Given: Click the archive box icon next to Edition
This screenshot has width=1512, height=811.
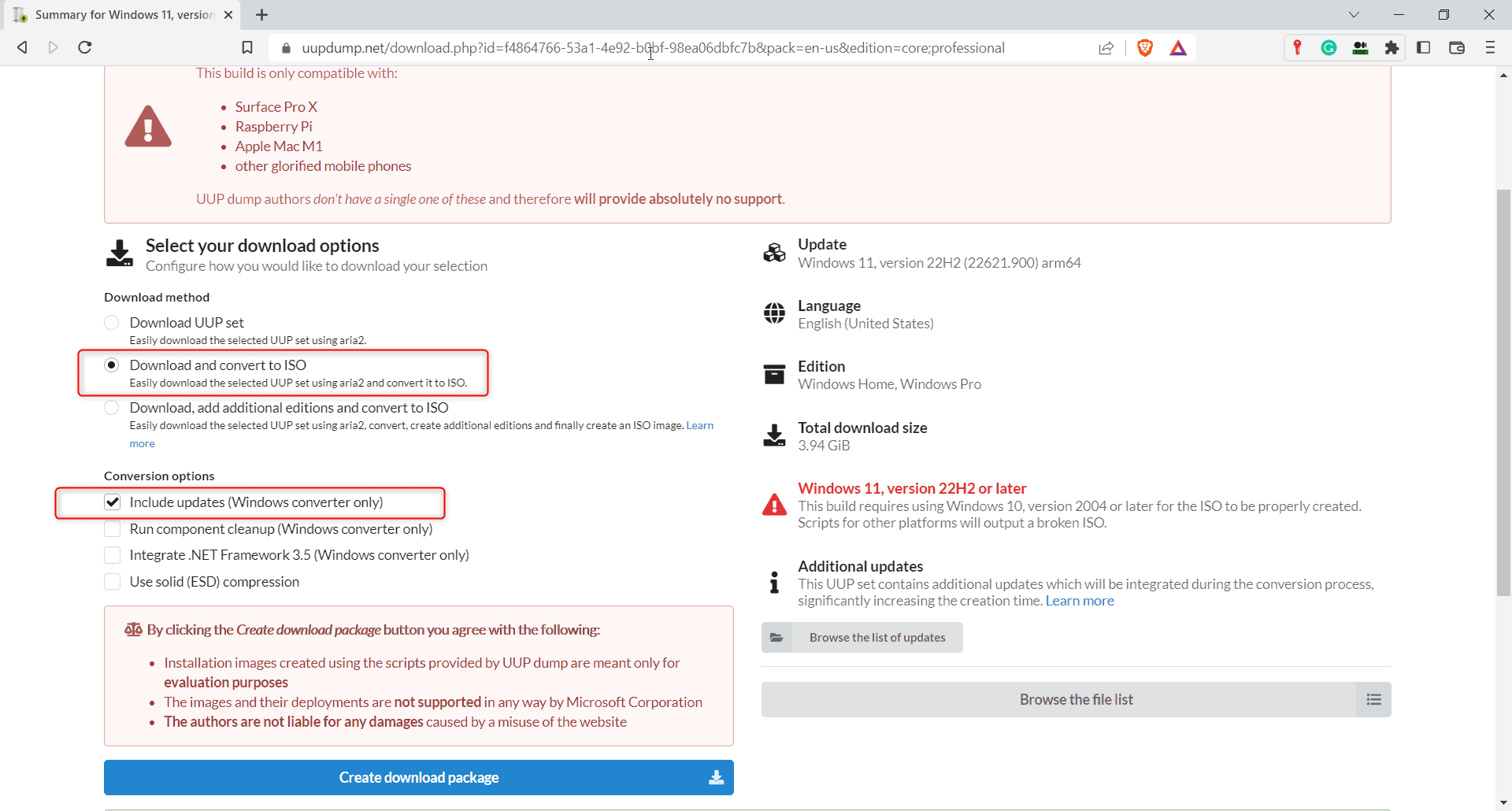Looking at the screenshot, I should tap(775, 374).
